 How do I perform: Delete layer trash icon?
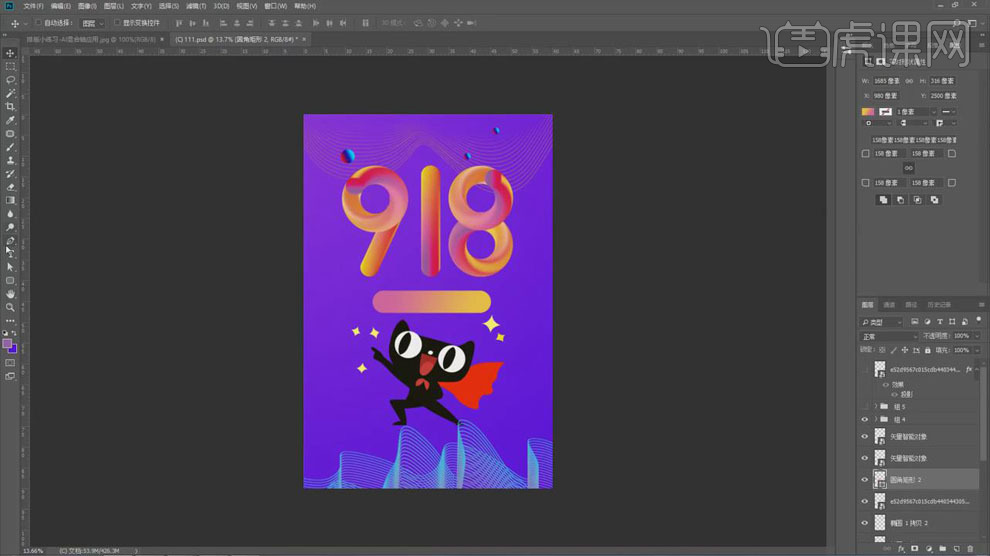click(970, 549)
